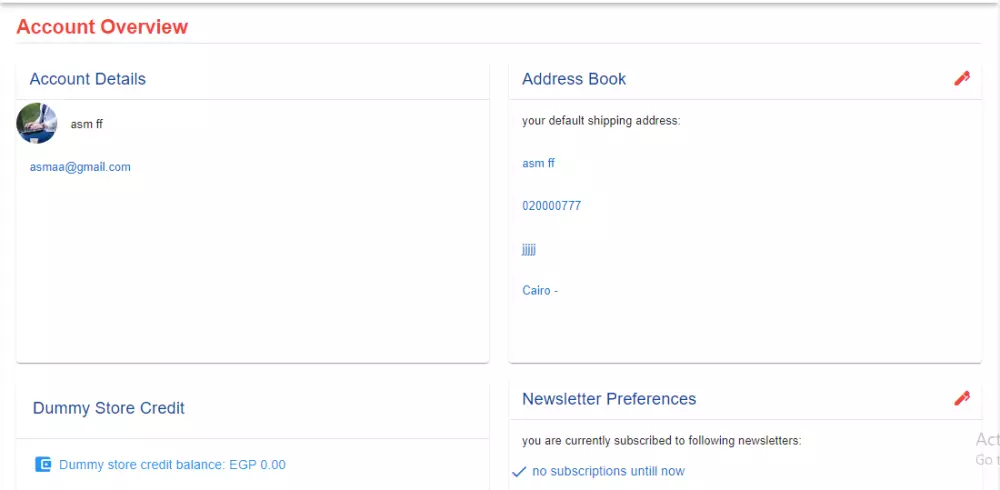Select the Newsletter Preferences card title
Image resolution: width=1000 pixels, height=490 pixels.
click(609, 399)
